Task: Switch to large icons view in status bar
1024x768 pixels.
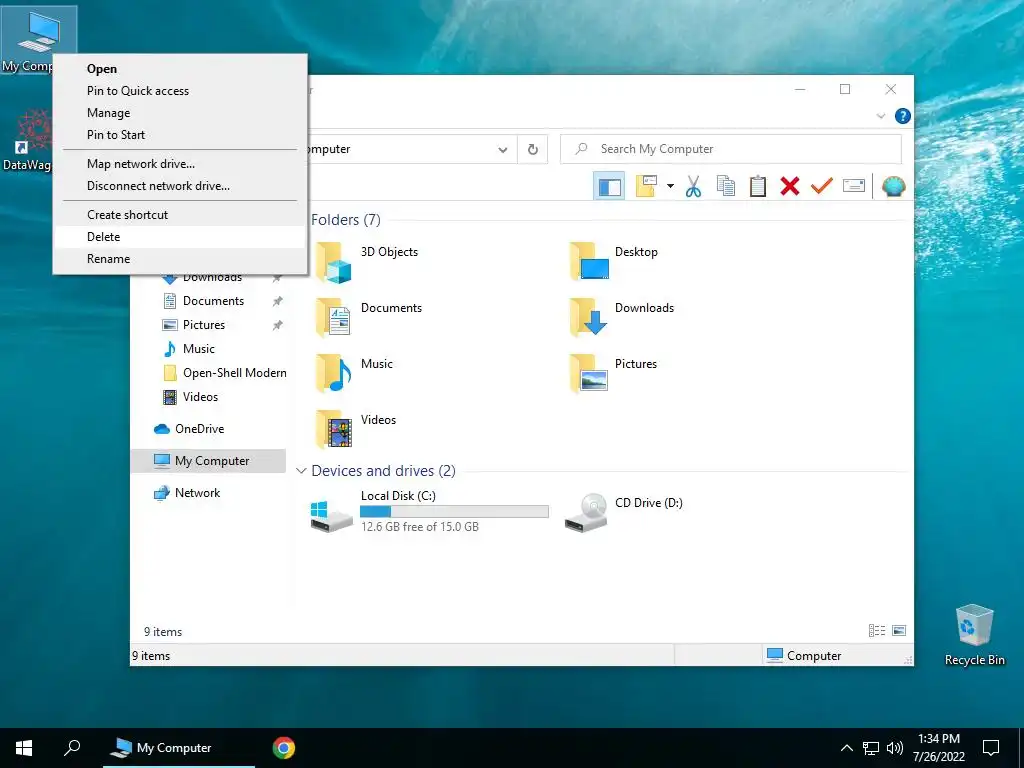Action: point(899,631)
